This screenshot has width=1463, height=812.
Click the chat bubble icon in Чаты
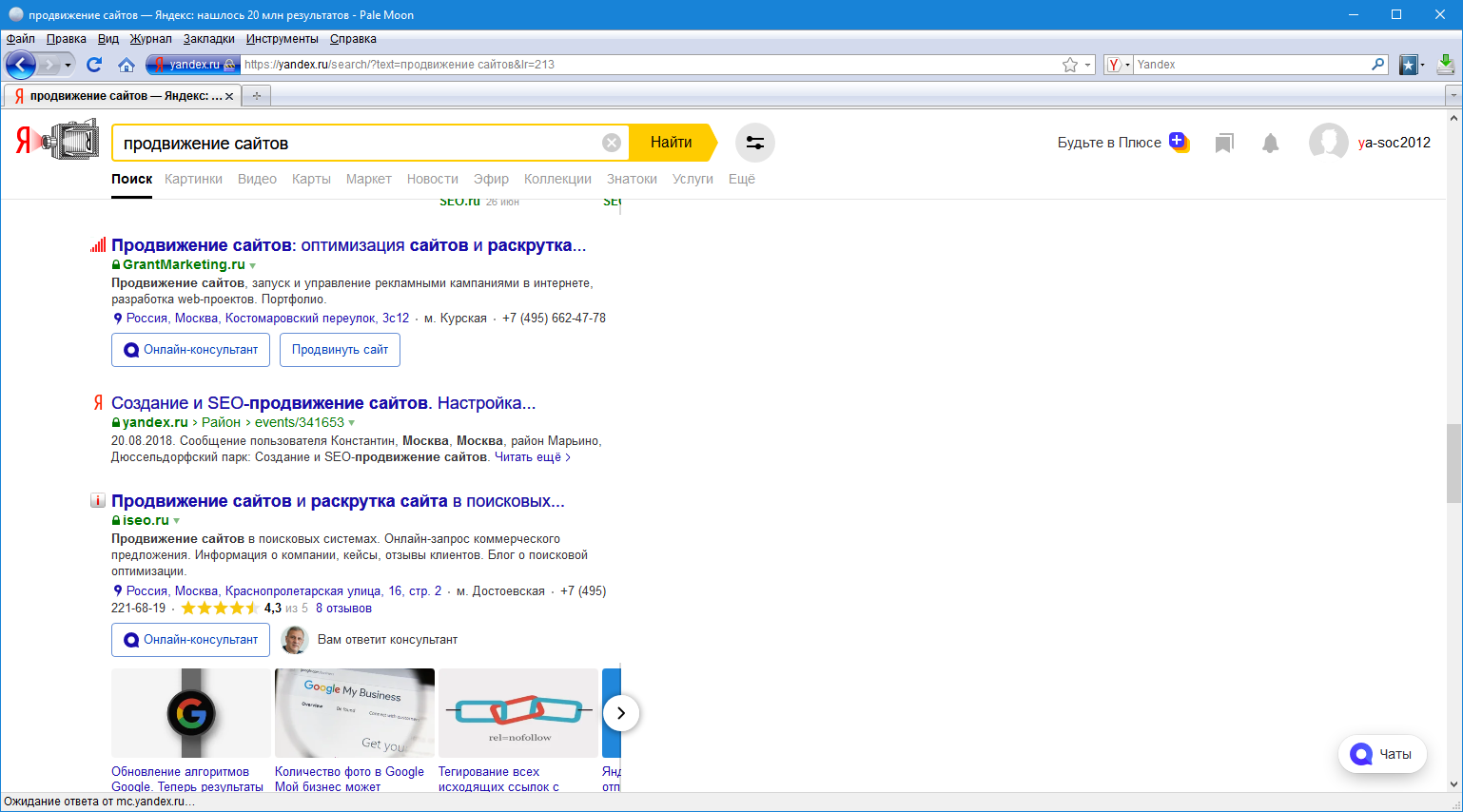point(1362,754)
